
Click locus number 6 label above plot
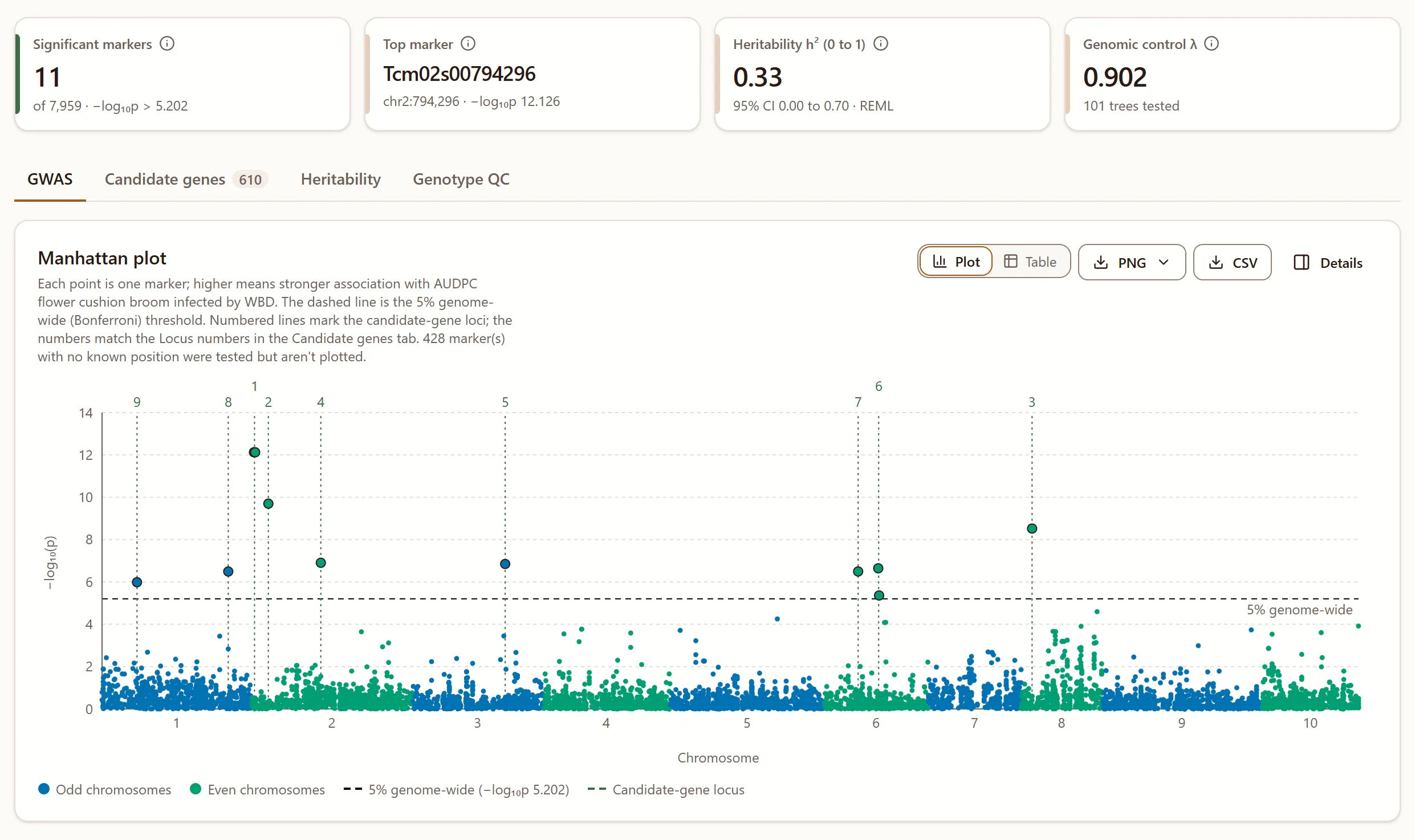[x=879, y=386]
